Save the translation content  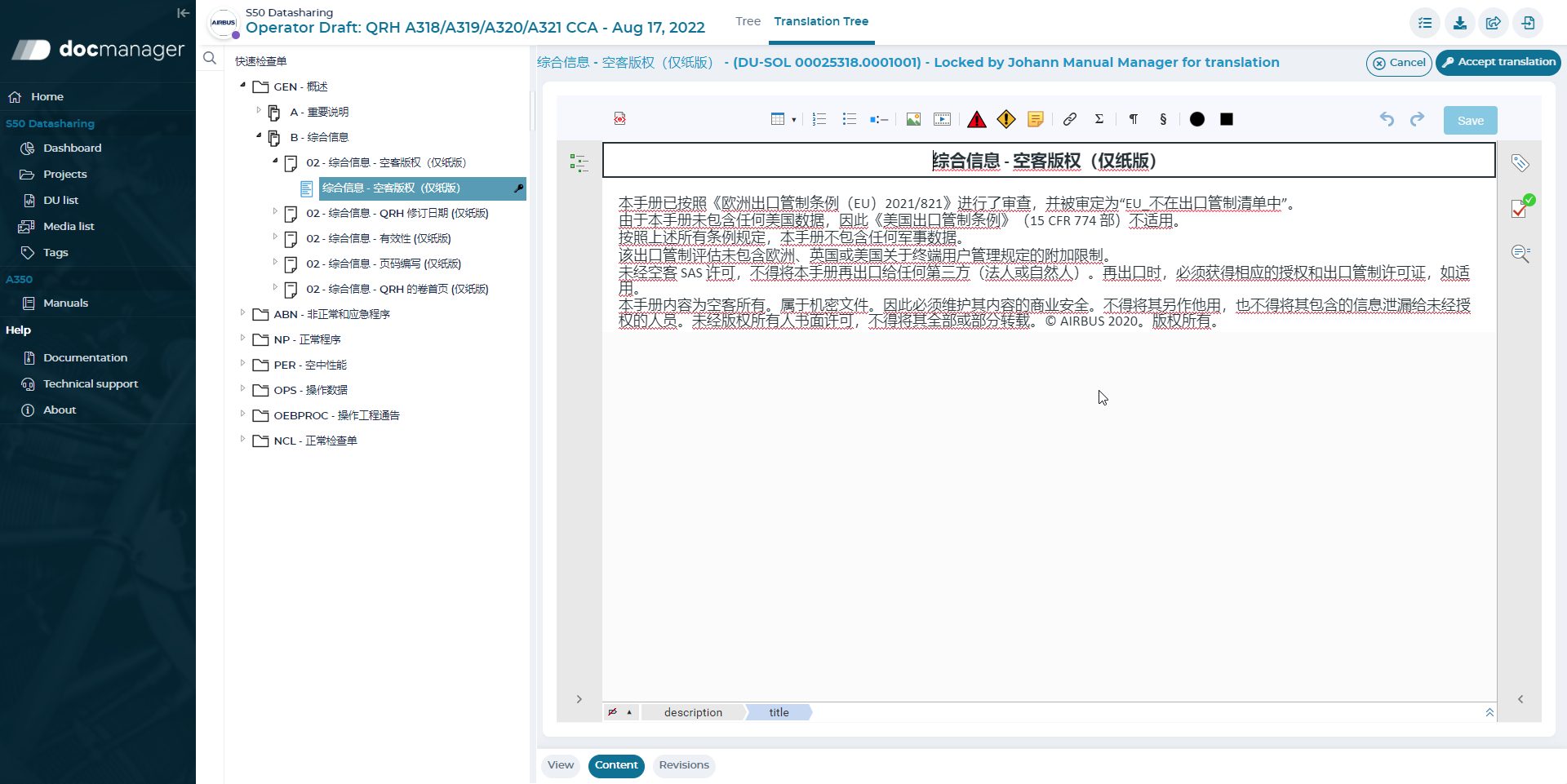(1471, 120)
